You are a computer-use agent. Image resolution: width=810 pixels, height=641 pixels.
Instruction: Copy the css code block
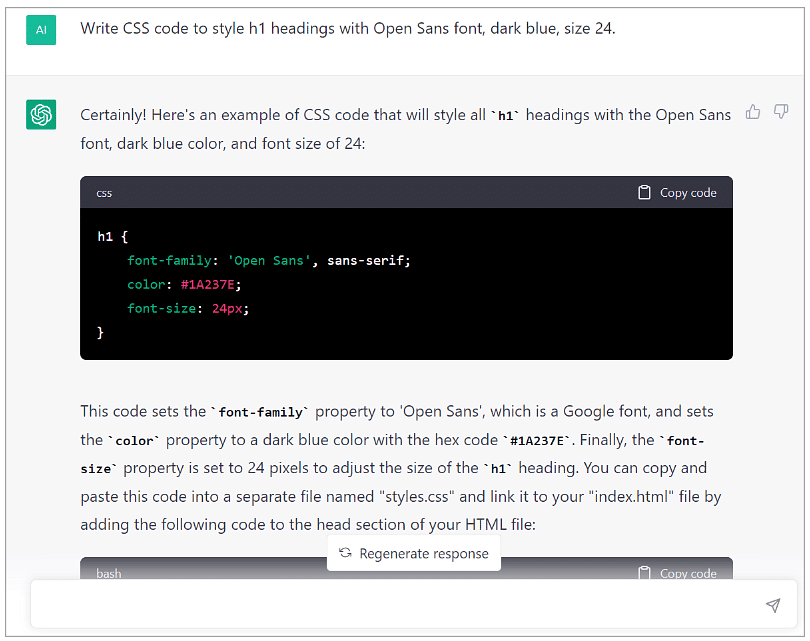point(677,193)
